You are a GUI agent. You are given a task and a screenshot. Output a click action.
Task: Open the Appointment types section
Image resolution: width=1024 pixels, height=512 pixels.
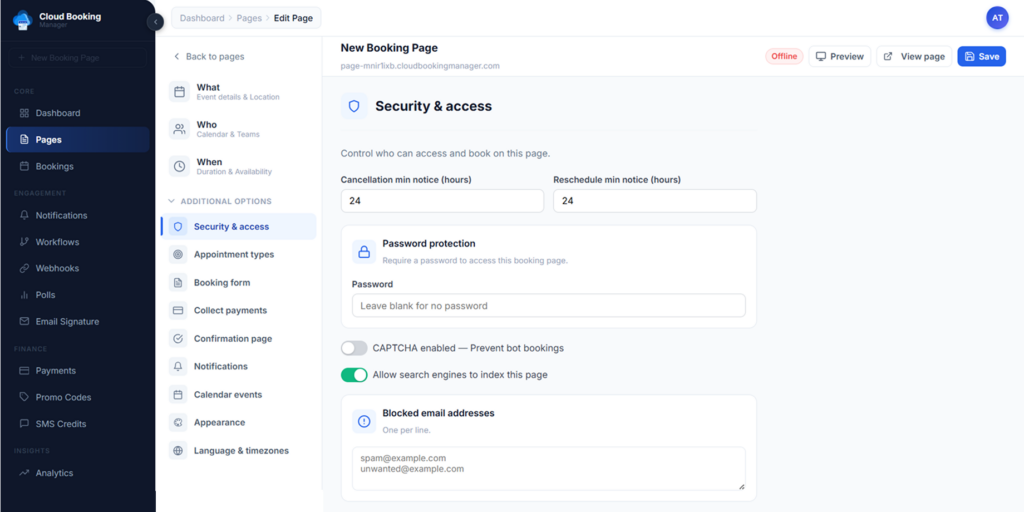(x=233, y=255)
